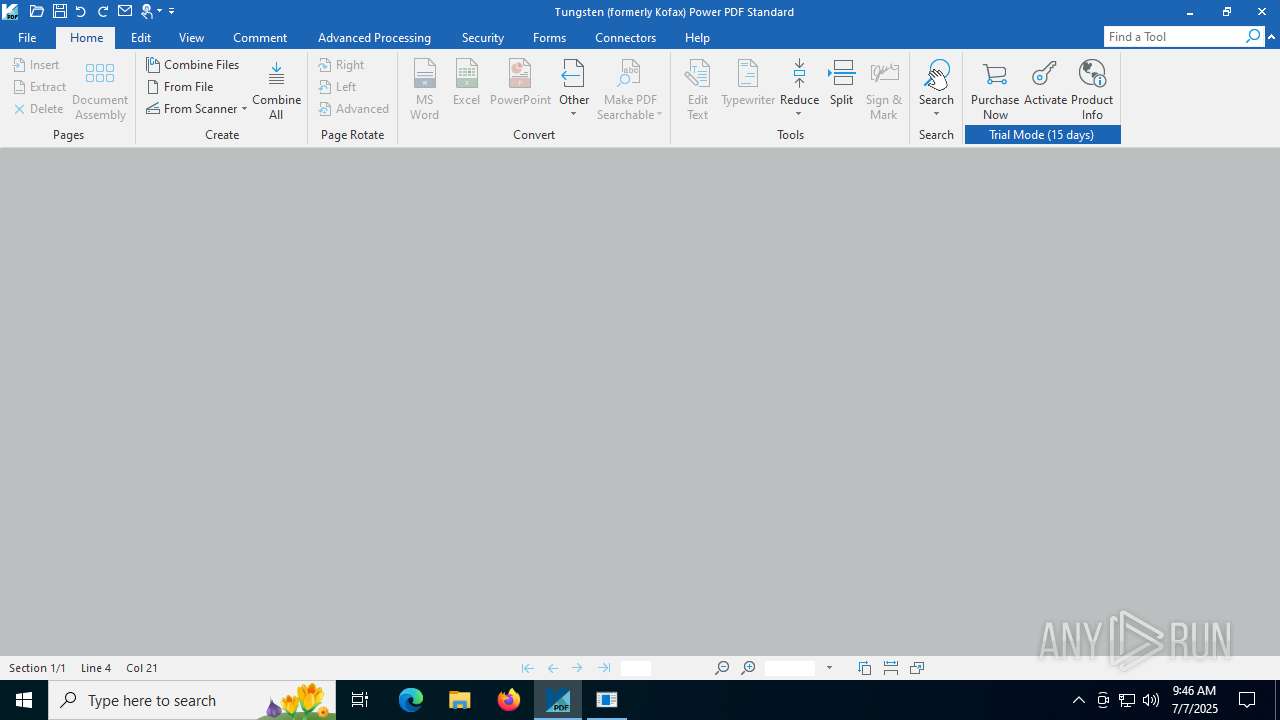The height and width of the screenshot is (720, 1280).
Task: Click the Extract pages button
Action: [40, 87]
